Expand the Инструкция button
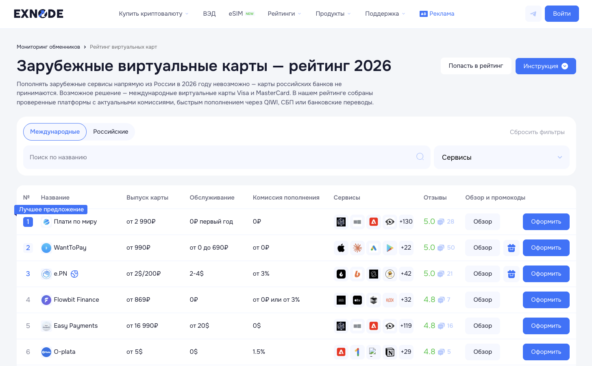Viewport: 592px width, 366px height. 546,66
